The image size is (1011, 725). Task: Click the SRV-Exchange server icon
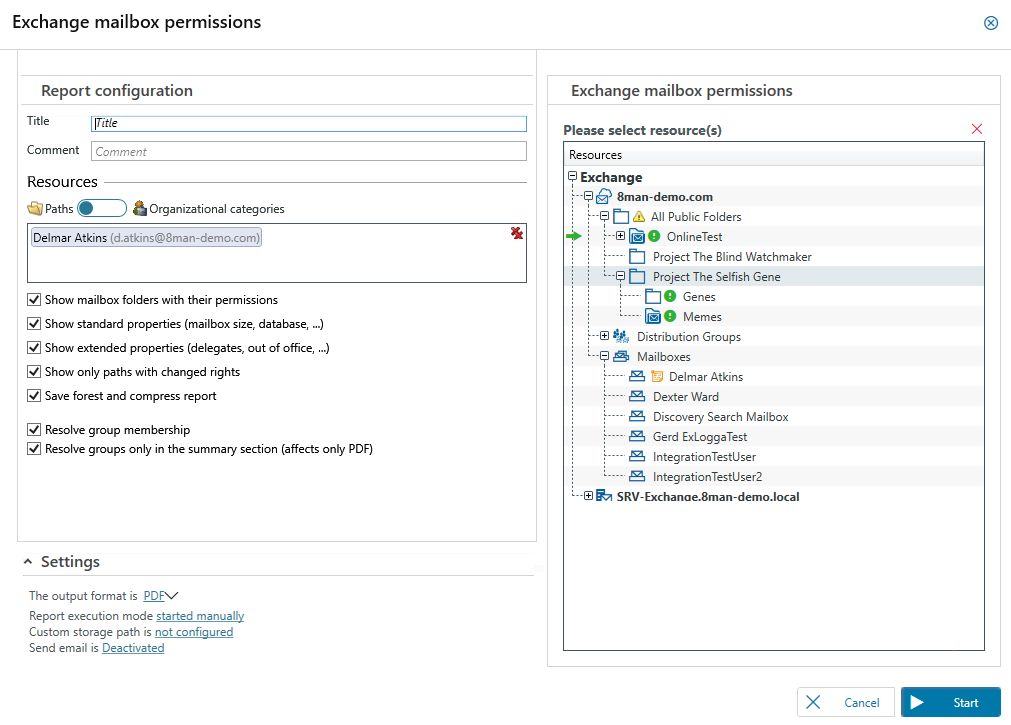[604, 497]
